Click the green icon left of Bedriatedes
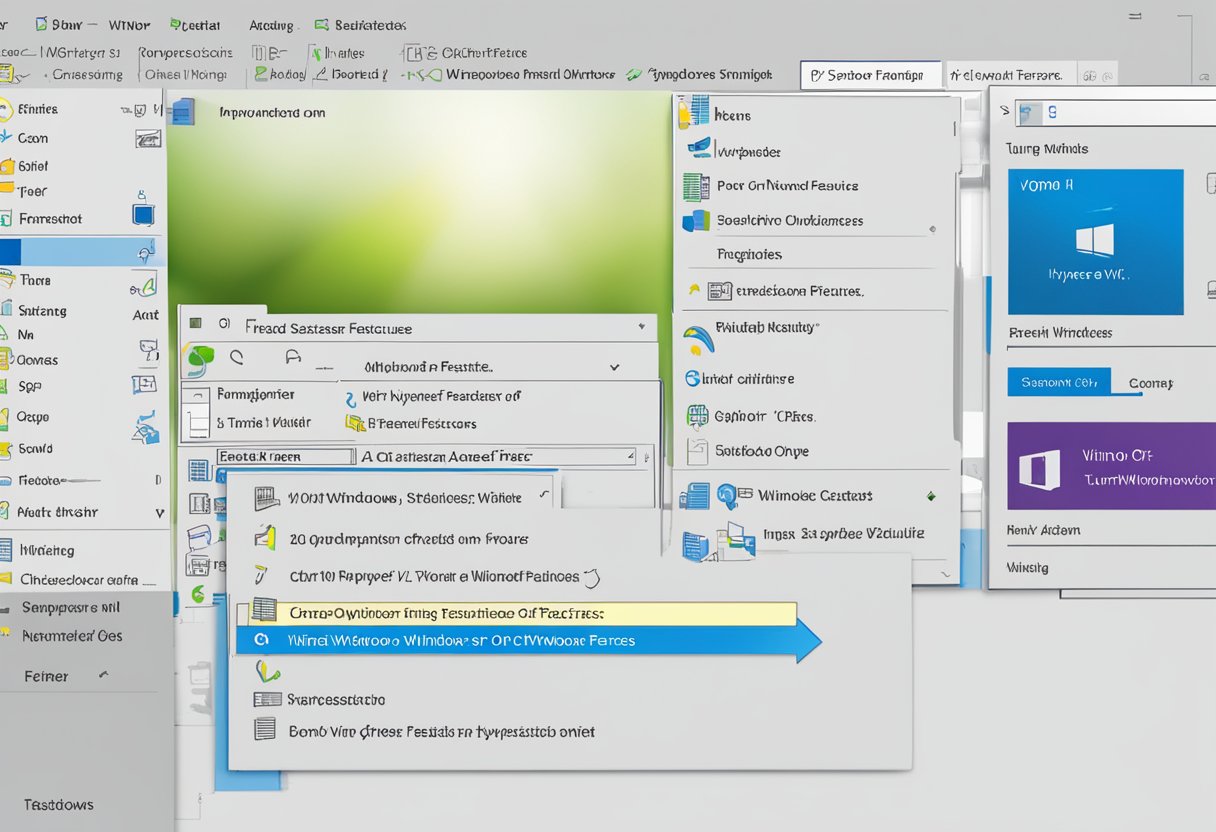Viewport: 1216px width, 832px height. coord(322,25)
